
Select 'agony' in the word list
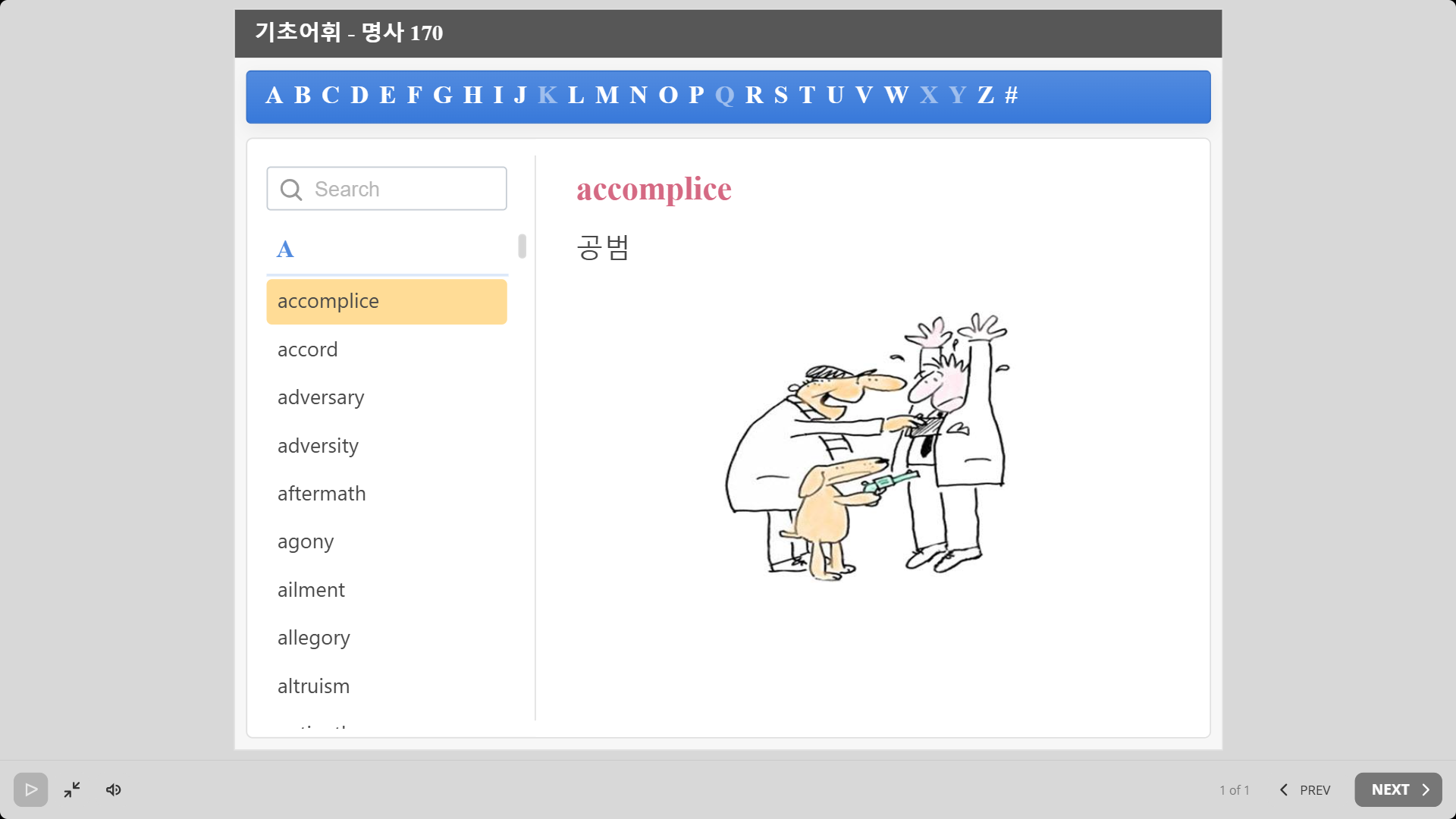click(305, 541)
